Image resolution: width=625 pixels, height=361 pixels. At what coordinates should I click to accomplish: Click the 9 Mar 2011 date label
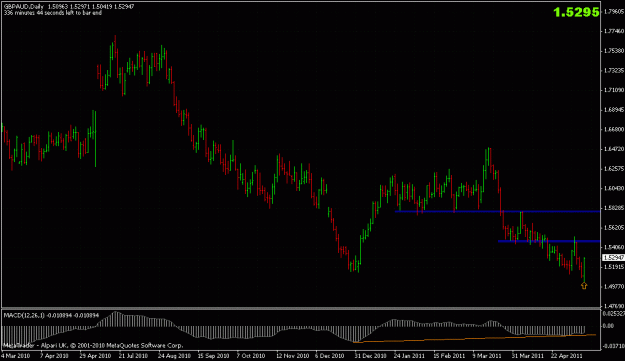click(487, 355)
